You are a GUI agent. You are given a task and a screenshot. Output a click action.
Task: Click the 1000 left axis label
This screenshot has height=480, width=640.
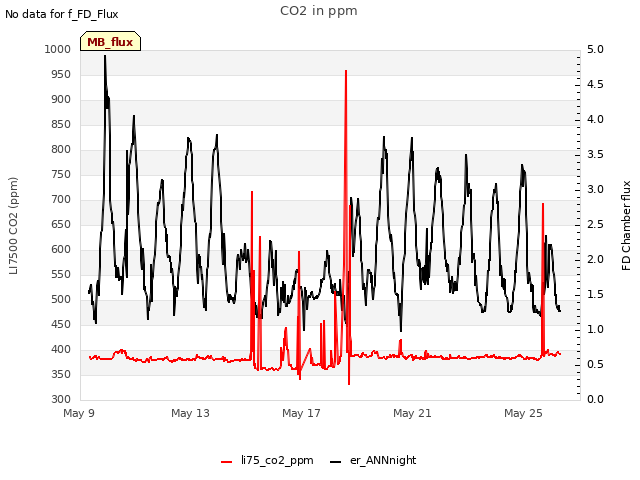click(58, 49)
